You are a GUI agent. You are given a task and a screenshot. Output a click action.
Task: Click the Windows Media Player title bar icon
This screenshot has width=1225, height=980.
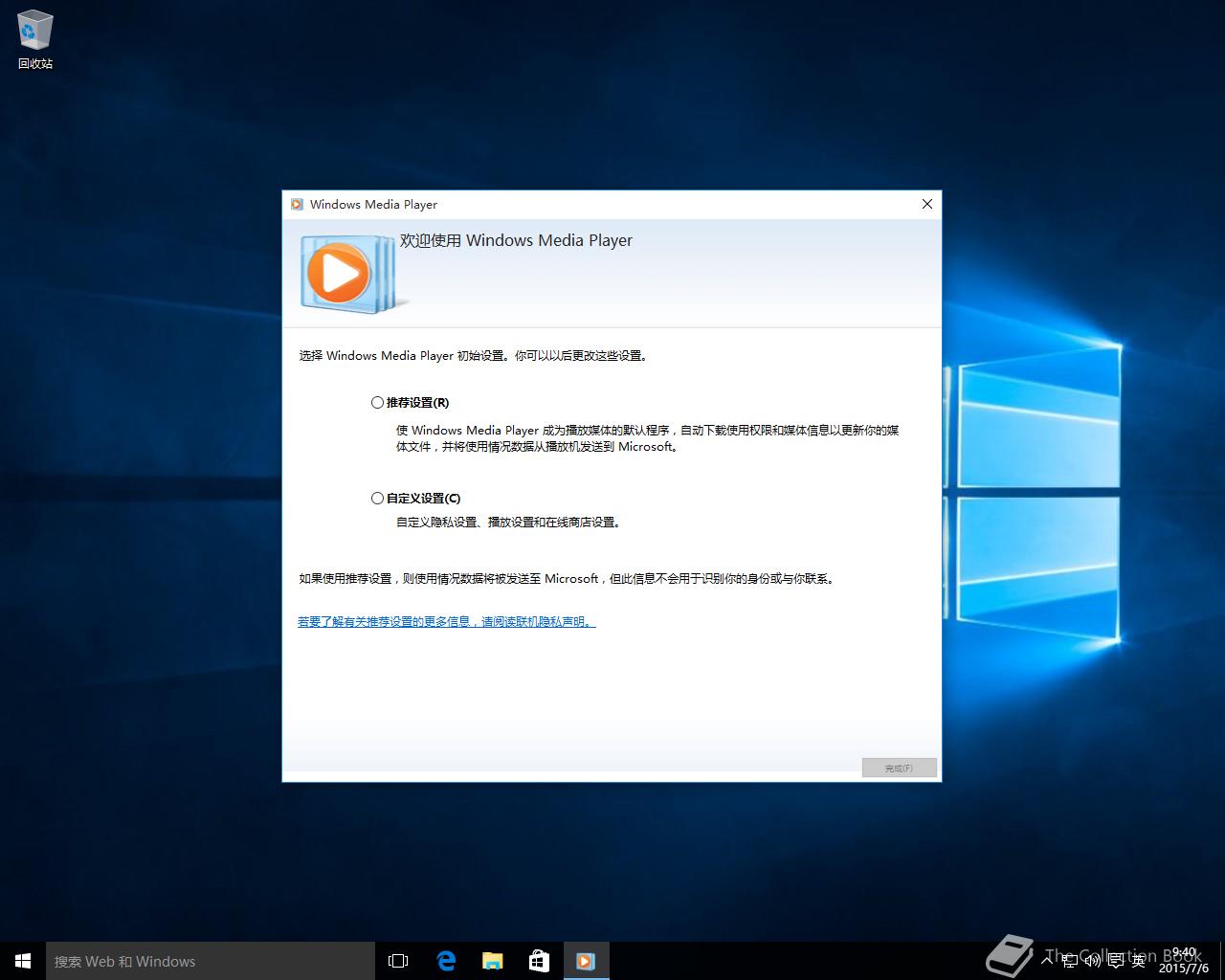[x=297, y=204]
